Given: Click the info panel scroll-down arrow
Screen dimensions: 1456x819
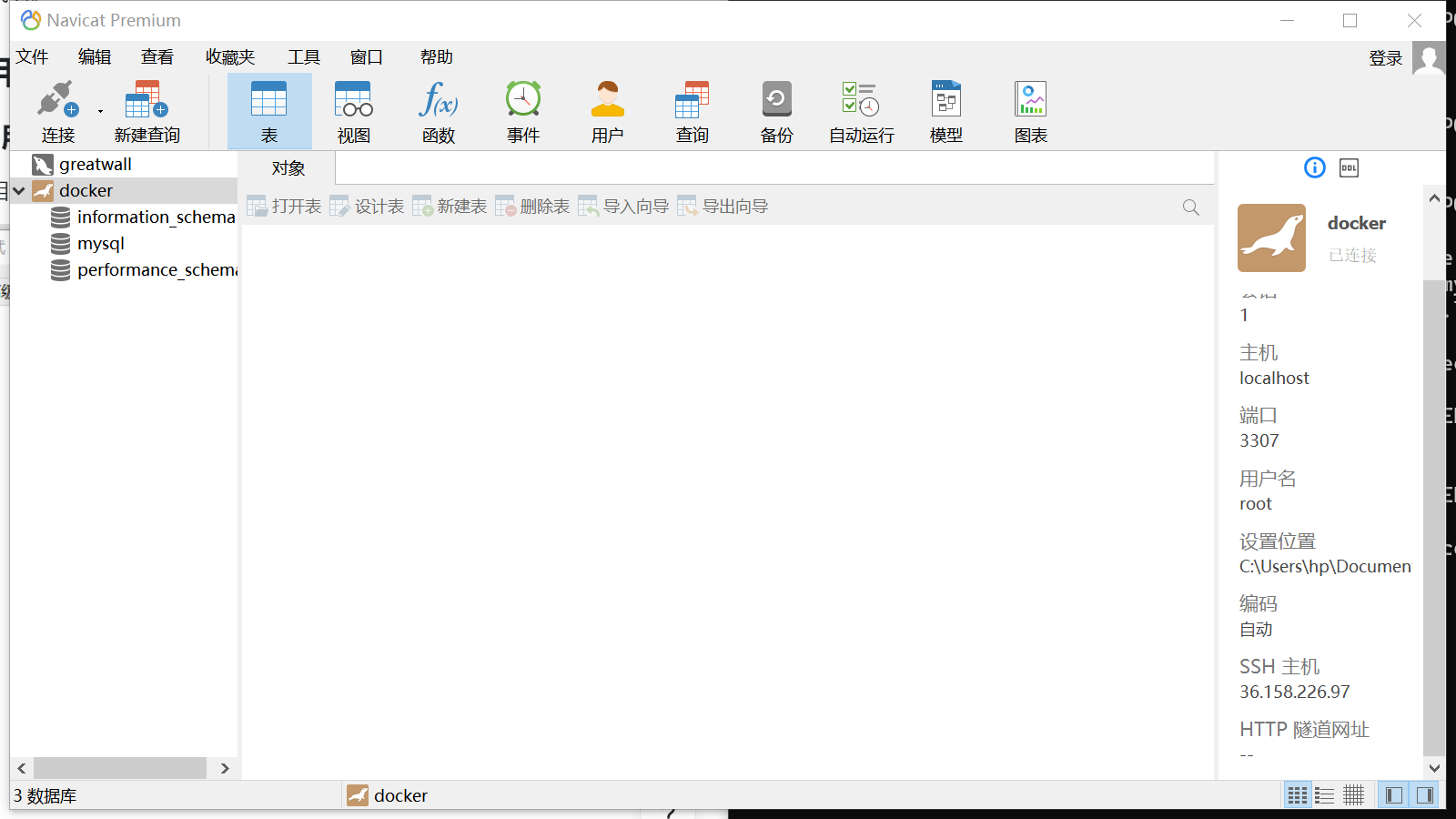Looking at the screenshot, I should [x=1434, y=768].
